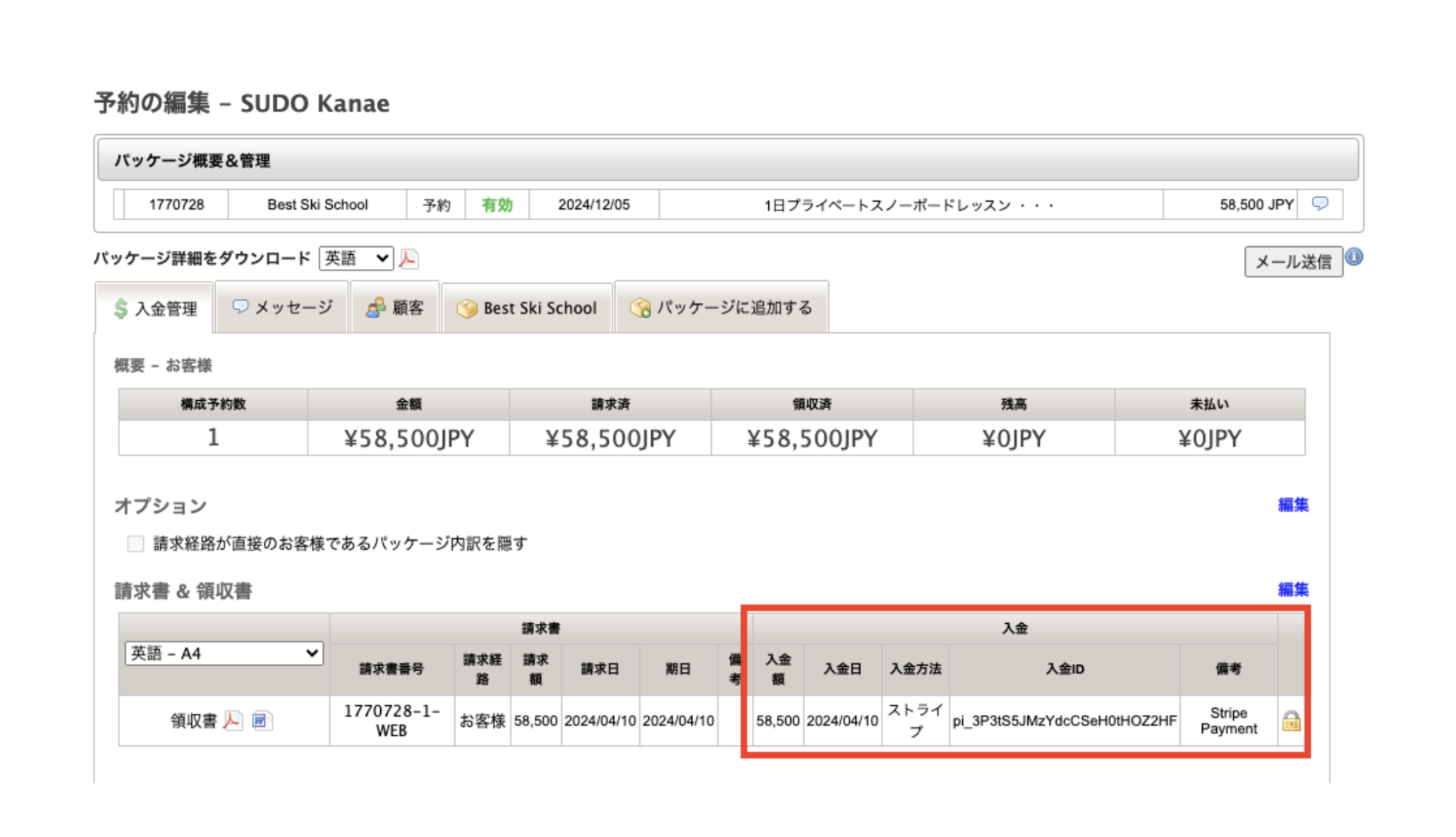Click payment ID pi_3P3tS5JMzYdcCSeH0tHOZ2HF
The width and height of the screenshot is (1456, 837).
[1064, 721]
